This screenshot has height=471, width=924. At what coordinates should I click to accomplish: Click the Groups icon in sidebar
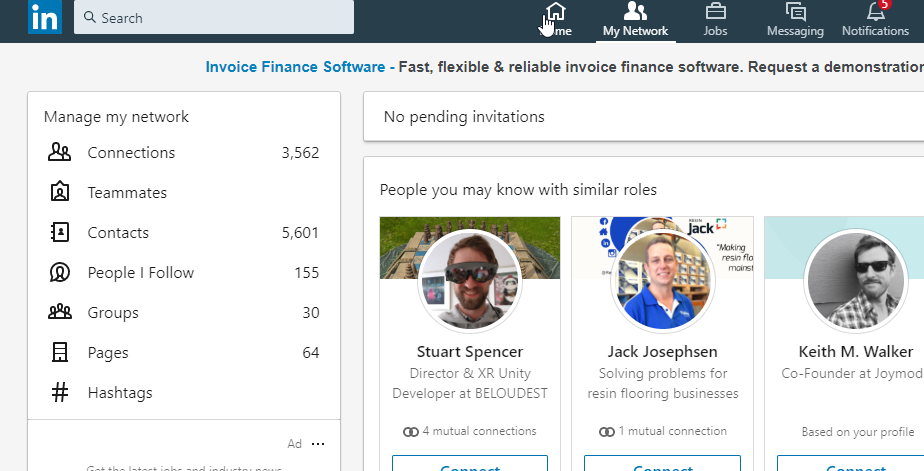pyautogui.click(x=60, y=313)
